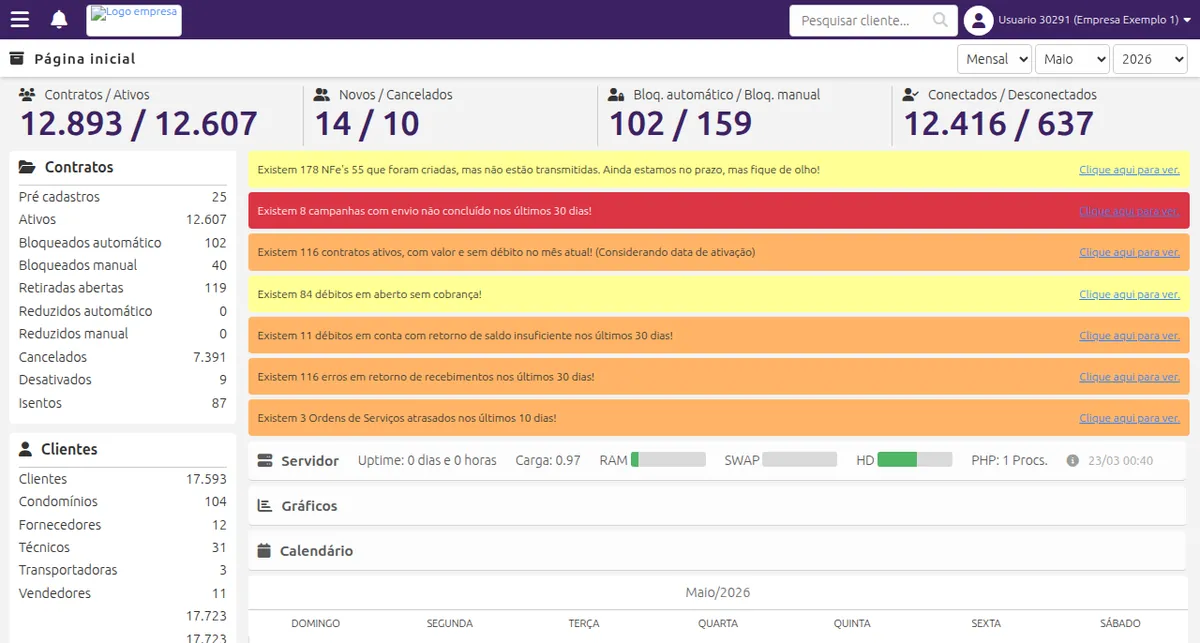The height and width of the screenshot is (643, 1200).
Task: Open the hamburger menu icon
Action: coord(20,20)
